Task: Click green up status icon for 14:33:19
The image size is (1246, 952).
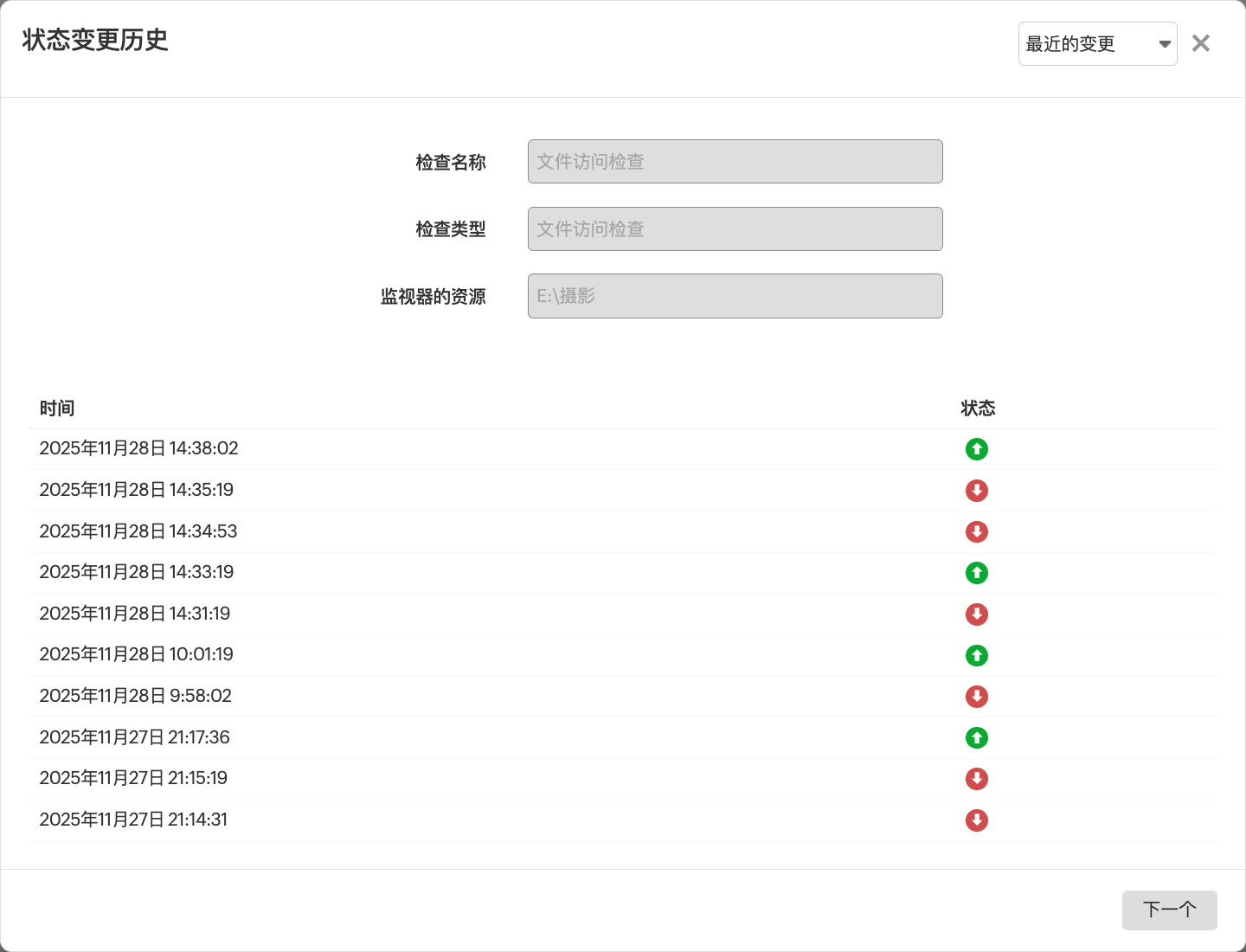Action: 977,573
